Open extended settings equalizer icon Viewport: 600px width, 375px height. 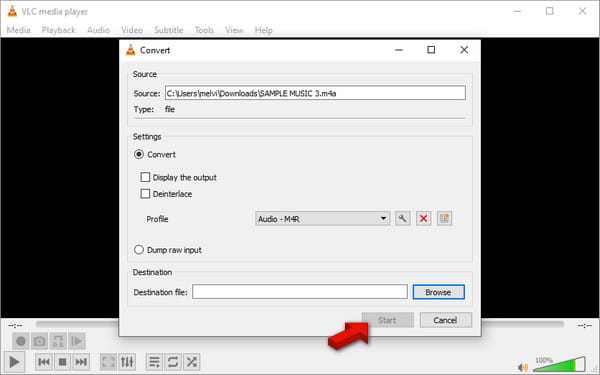[127, 362]
